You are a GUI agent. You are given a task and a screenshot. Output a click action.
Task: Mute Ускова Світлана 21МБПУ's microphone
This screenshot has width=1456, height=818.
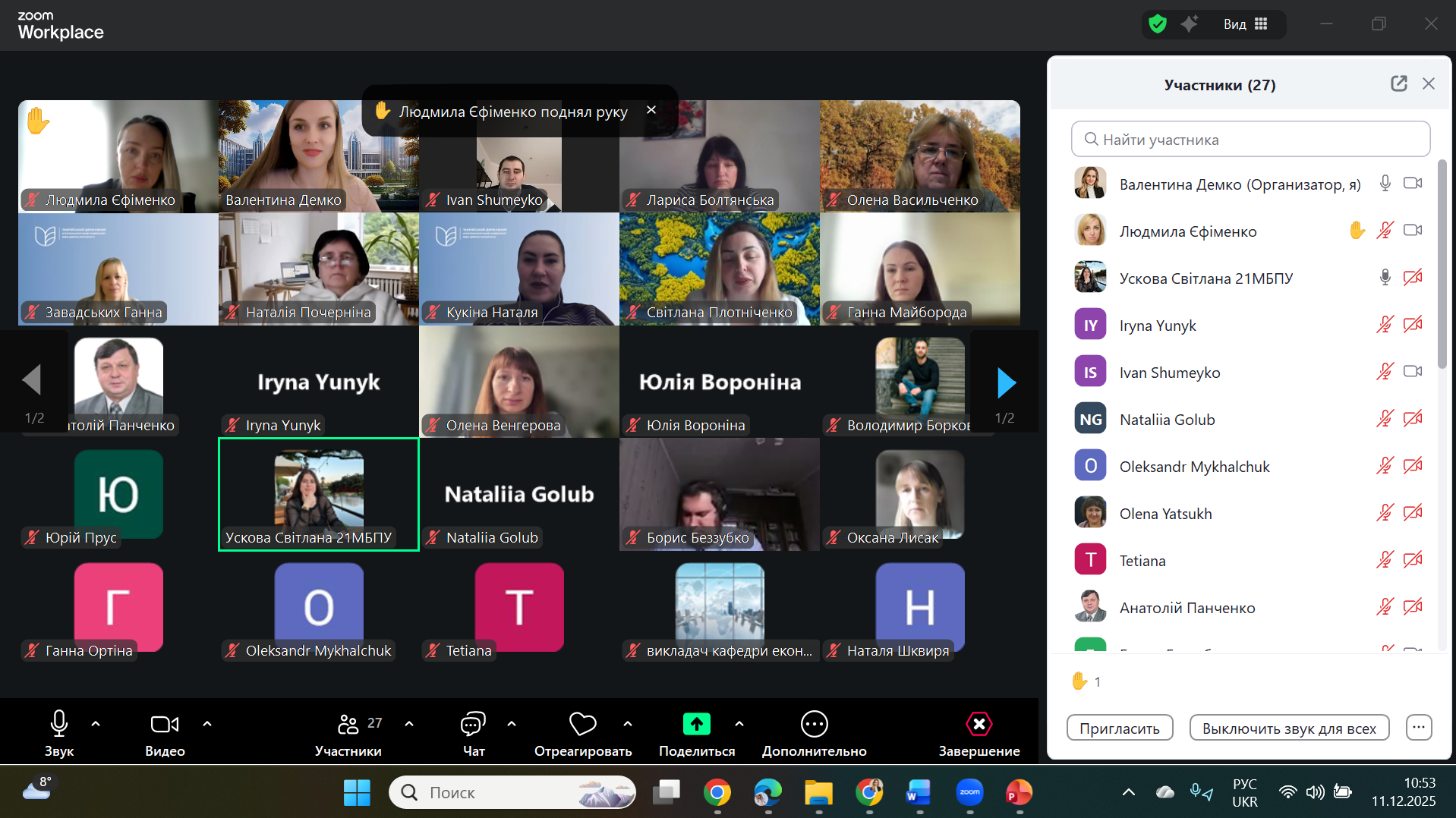[1385, 277]
